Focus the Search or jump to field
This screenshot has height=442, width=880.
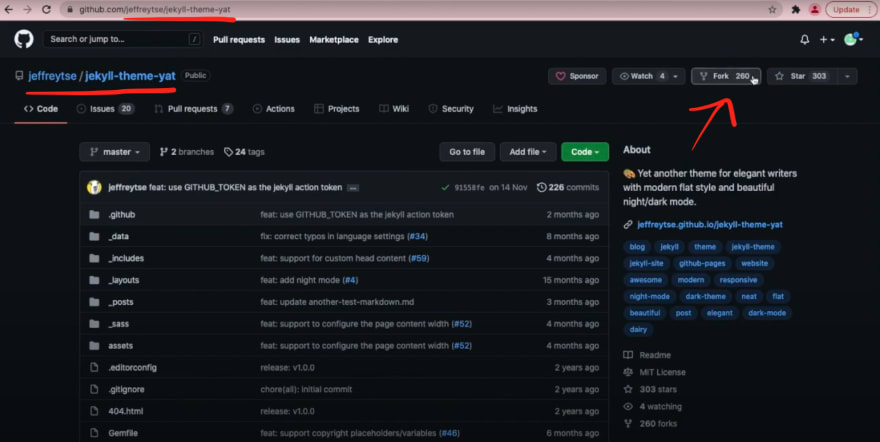pos(123,39)
